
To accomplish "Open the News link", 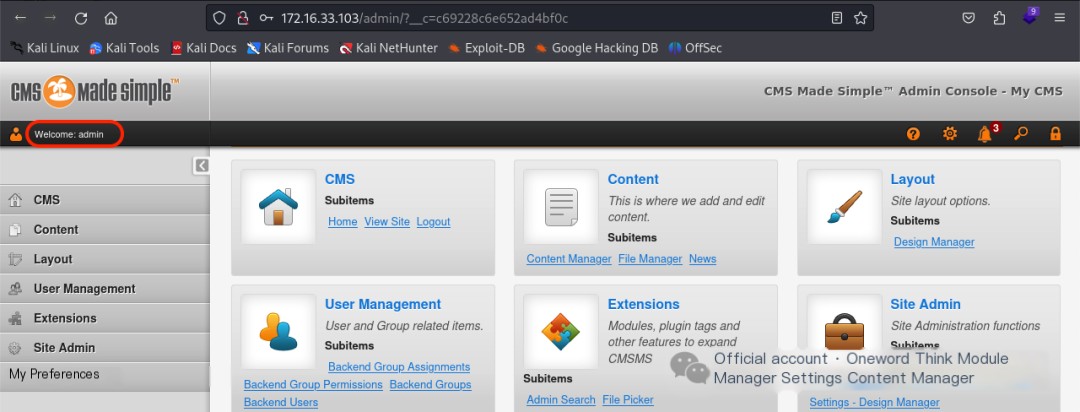I will [703, 259].
